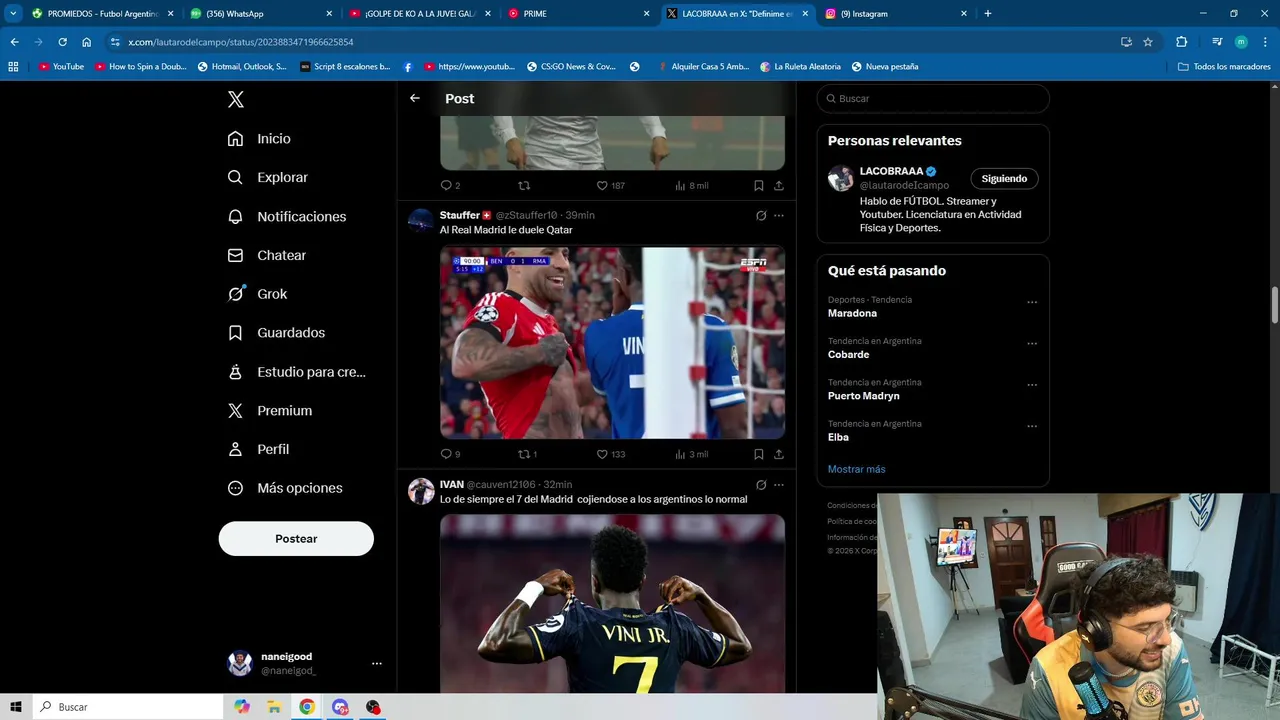Open Maradona trending topic
Viewport: 1280px width, 720px height.
[x=852, y=313]
